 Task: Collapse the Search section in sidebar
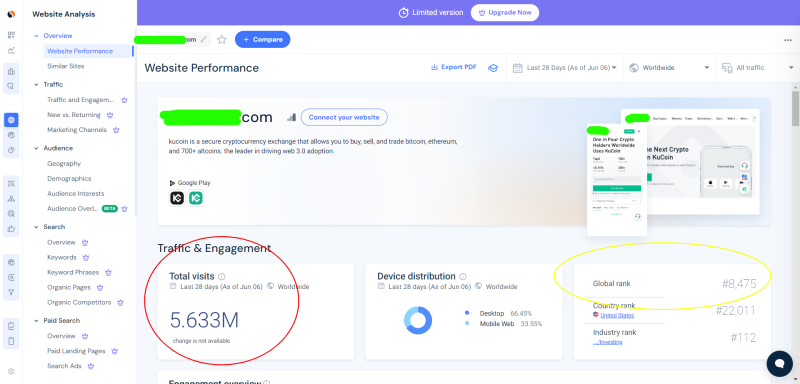point(36,227)
